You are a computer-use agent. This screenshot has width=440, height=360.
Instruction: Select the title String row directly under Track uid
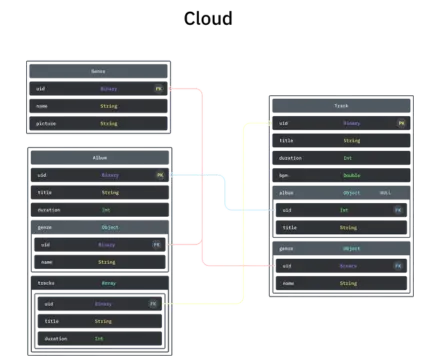pyautogui.click(x=341, y=141)
